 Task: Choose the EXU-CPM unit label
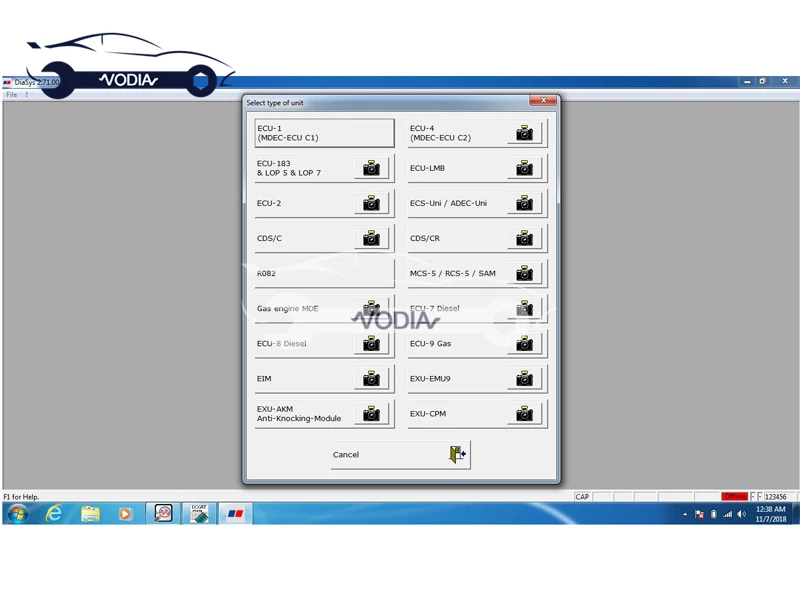428,414
